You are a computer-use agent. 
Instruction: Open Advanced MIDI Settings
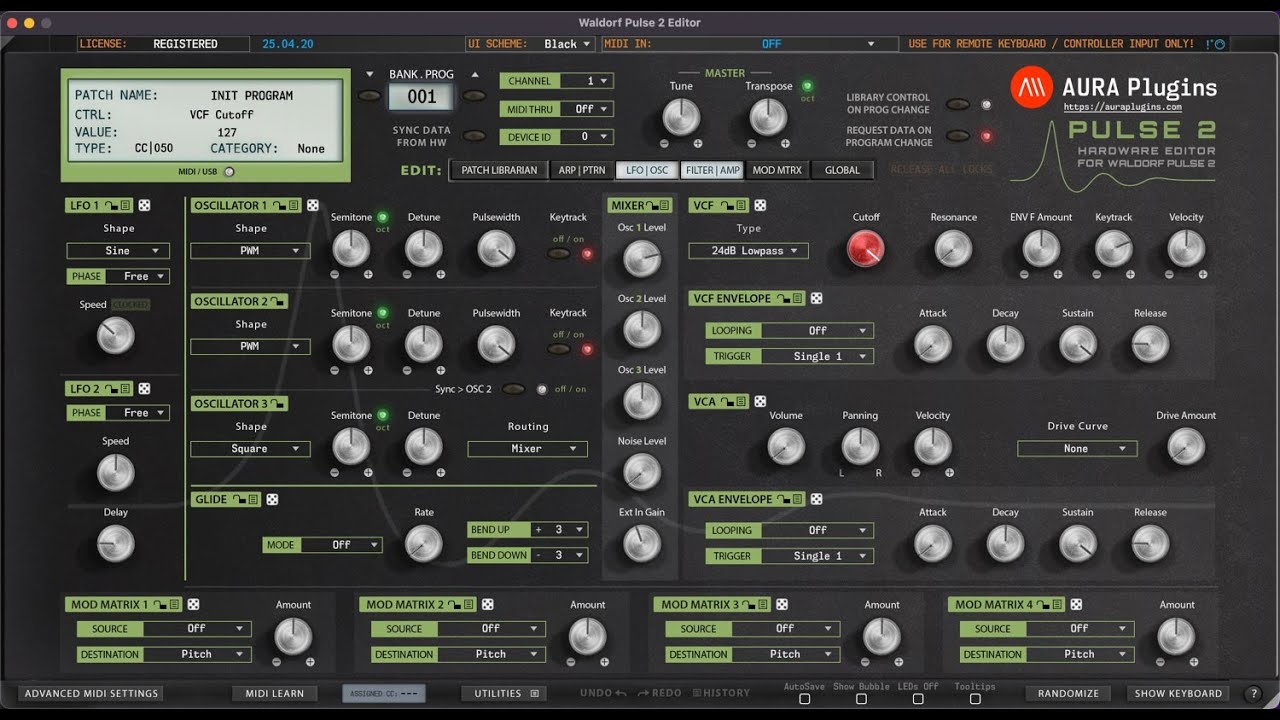point(91,693)
